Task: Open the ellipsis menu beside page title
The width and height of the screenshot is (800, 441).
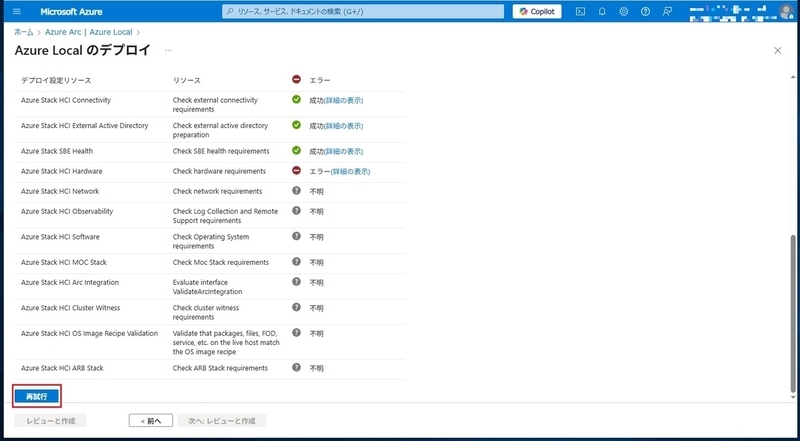Action: [x=168, y=50]
